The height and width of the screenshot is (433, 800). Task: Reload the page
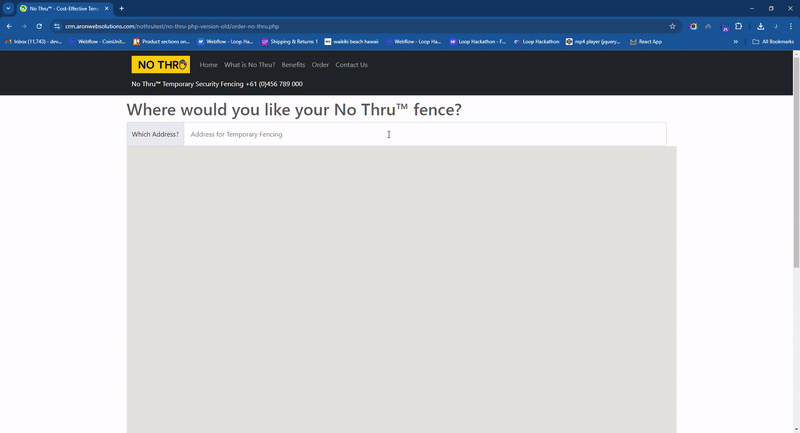(39, 26)
